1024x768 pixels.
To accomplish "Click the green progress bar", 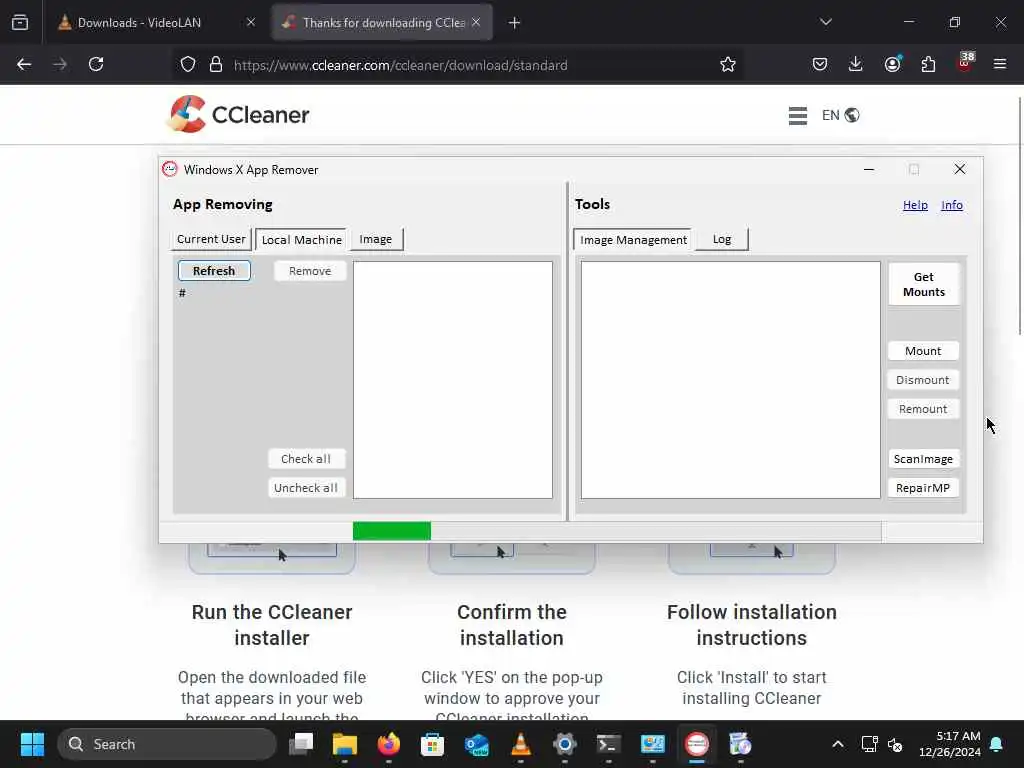I will click(x=392, y=531).
